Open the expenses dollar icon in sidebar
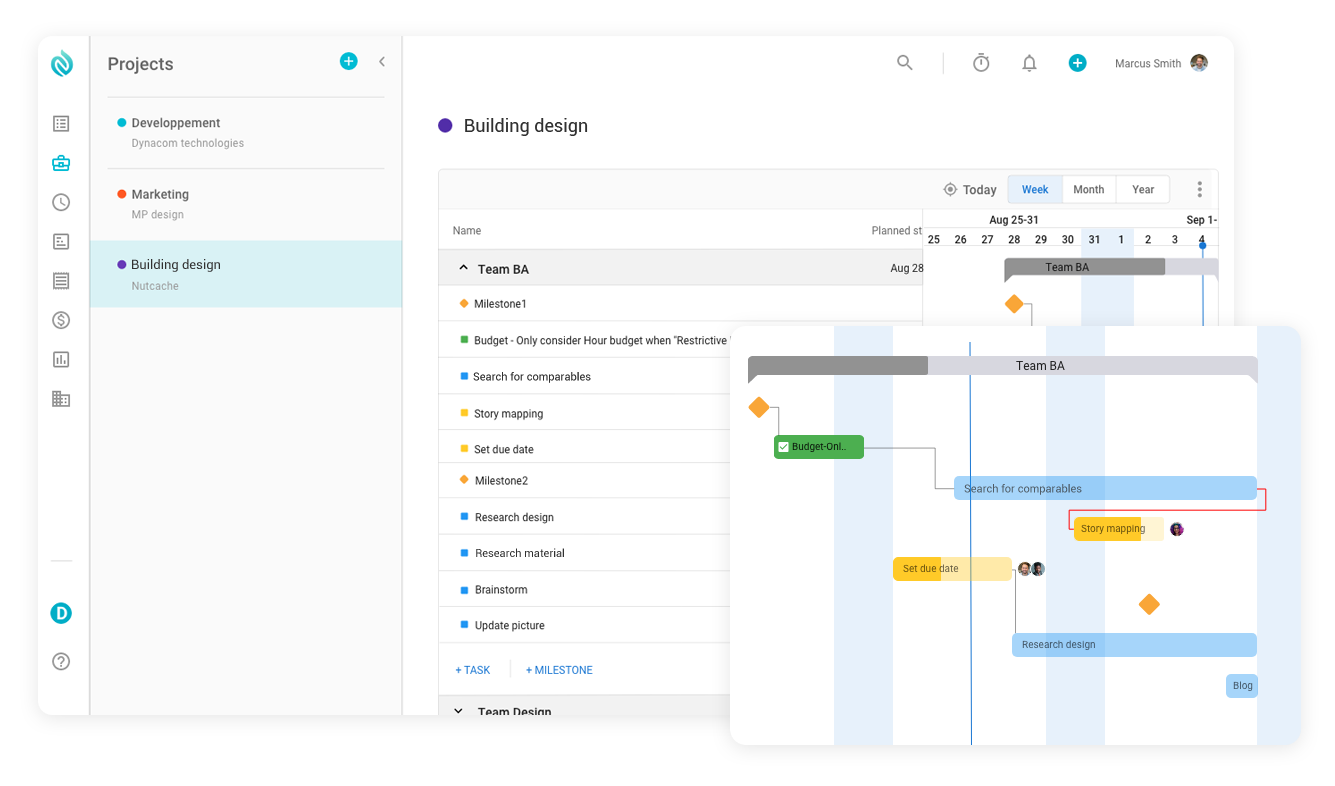Image resolution: width=1335 pixels, height=786 pixels. coord(61,320)
